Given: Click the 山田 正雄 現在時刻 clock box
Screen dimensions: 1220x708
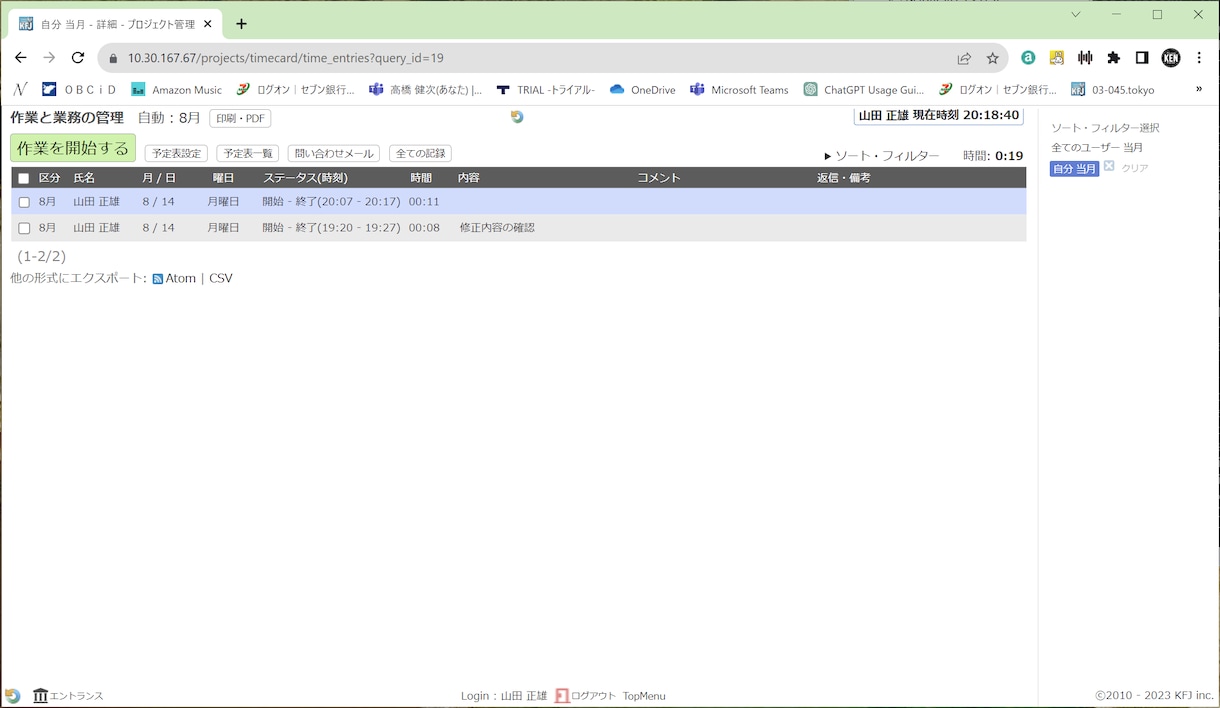Looking at the screenshot, I should [939, 116].
